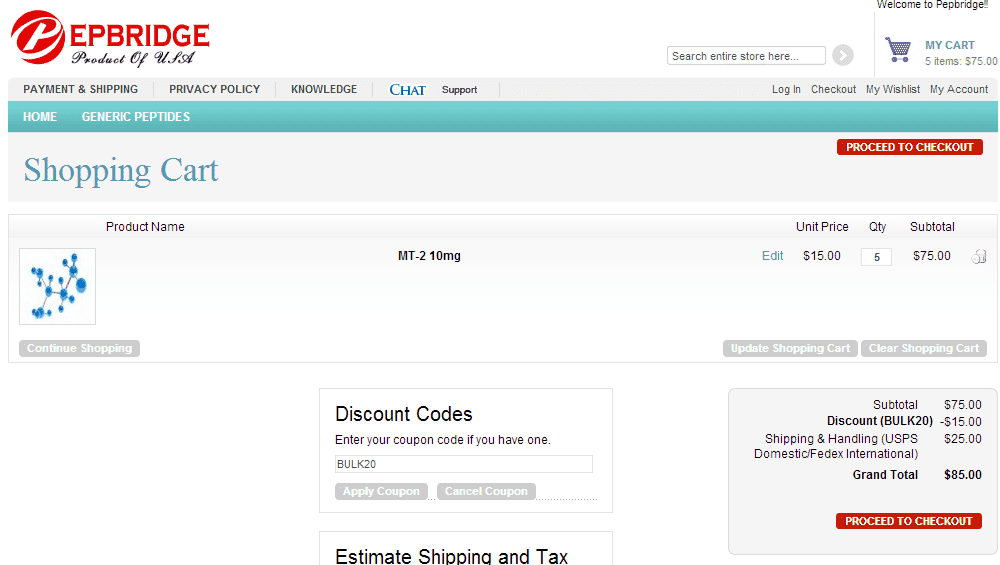The image size is (1000, 565).
Task: Go to My Wishlist
Action: [893, 90]
